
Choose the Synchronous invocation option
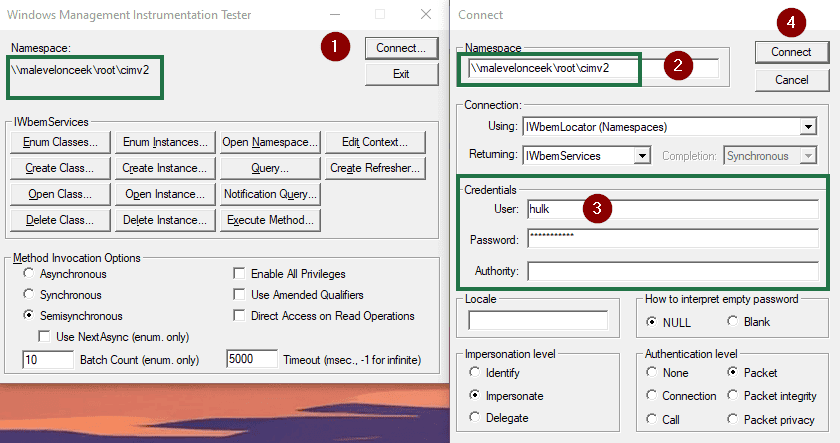[x=30, y=295]
